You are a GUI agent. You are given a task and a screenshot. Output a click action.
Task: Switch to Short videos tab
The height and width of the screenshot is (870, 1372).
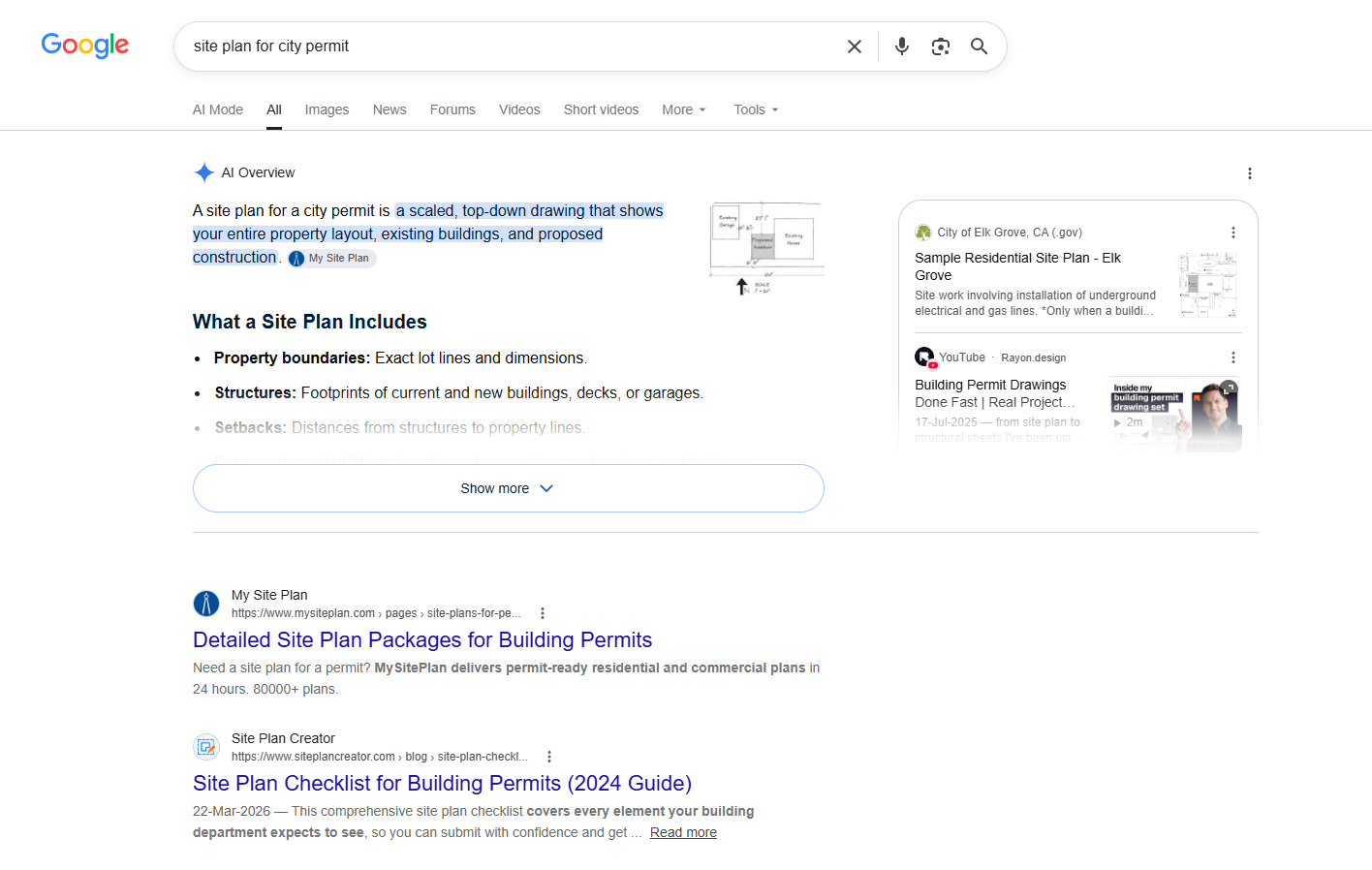pyautogui.click(x=601, y=109)
